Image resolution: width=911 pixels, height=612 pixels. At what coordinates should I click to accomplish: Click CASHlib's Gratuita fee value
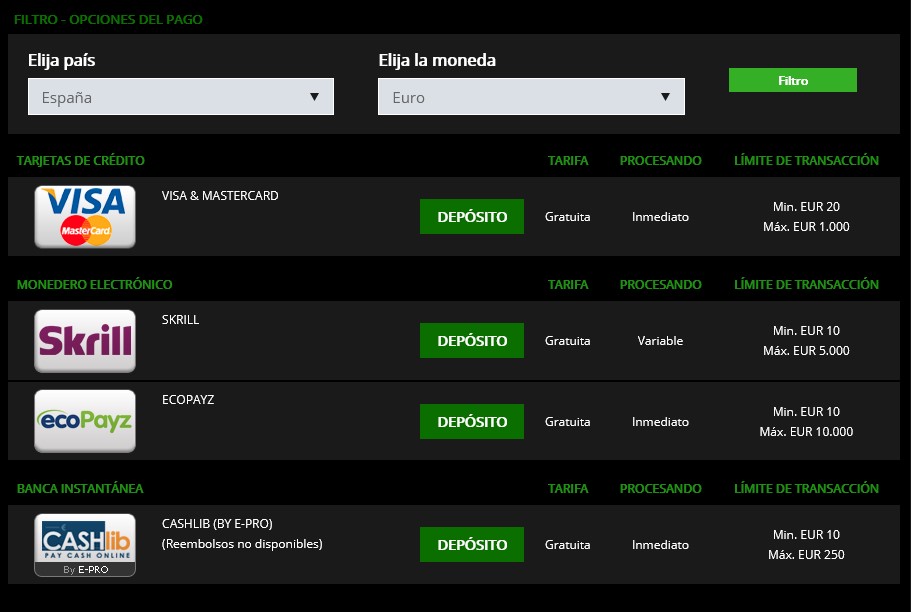[567, 545]
